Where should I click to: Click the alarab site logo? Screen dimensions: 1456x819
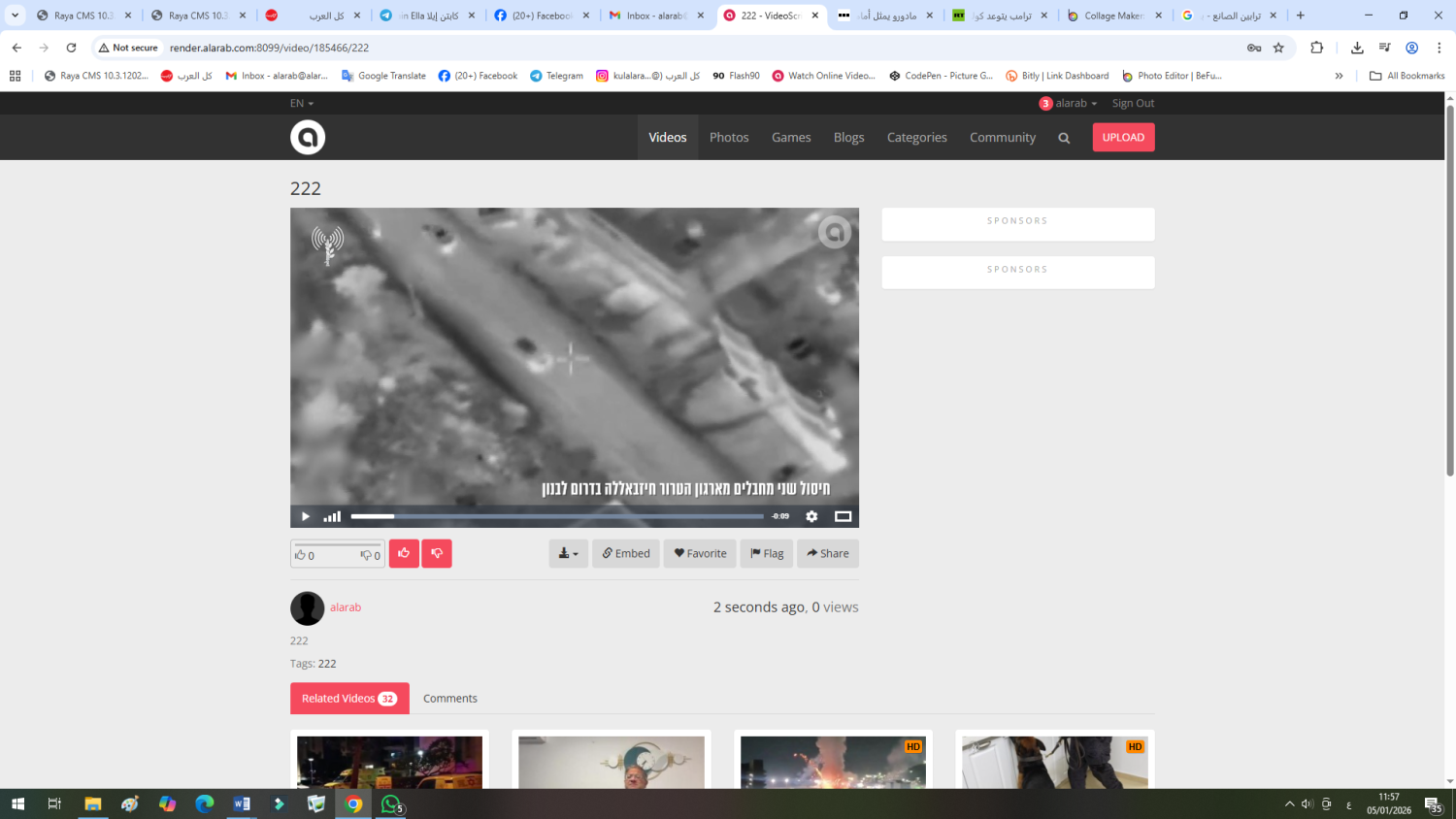(308, 138)
